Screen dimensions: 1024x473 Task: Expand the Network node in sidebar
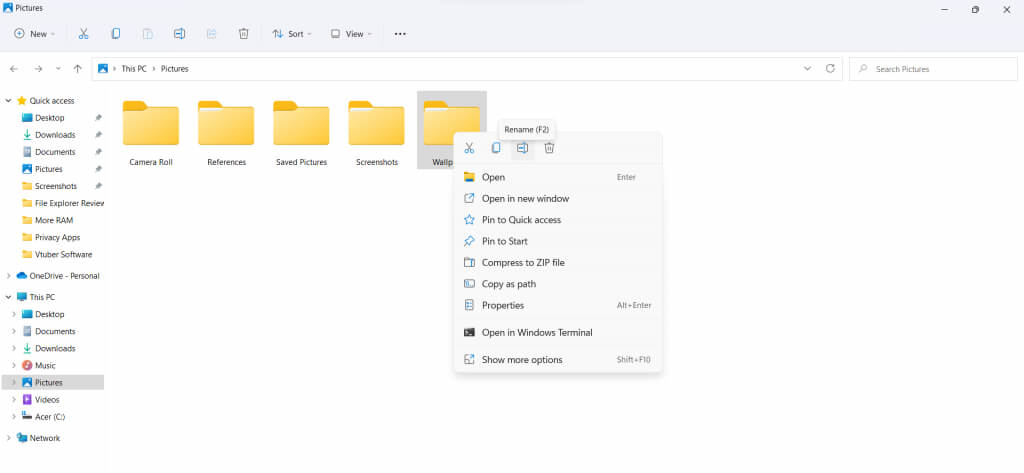9,438
